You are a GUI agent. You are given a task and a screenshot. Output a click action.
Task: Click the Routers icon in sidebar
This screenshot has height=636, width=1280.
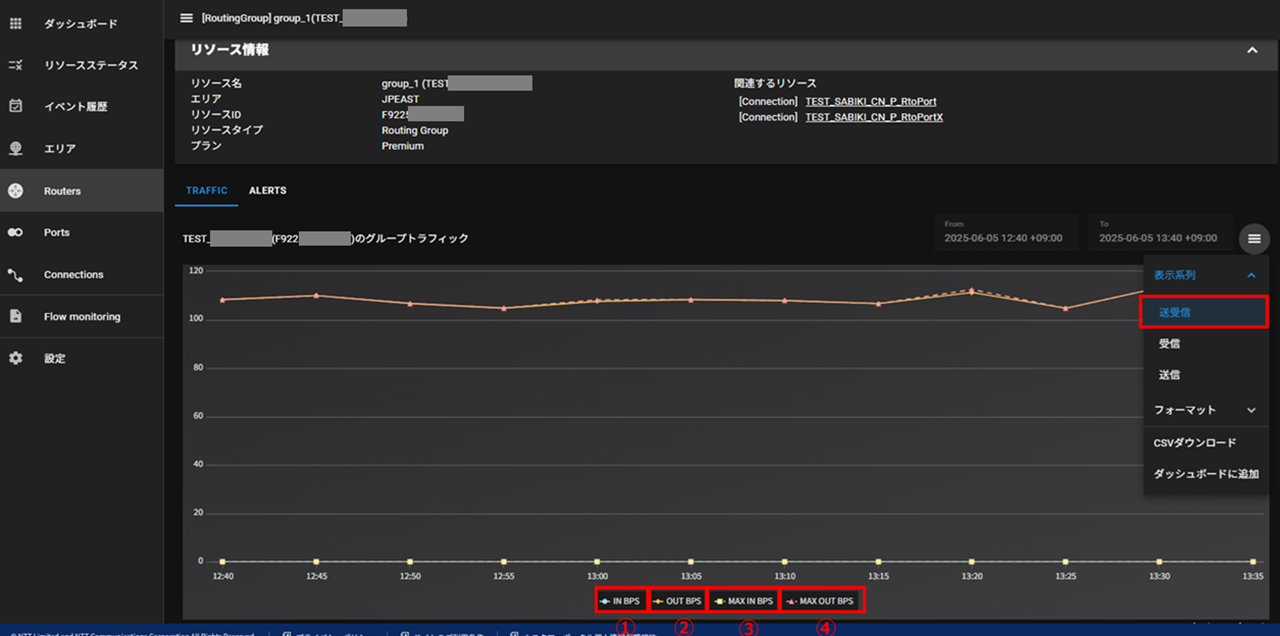tap(15, 190)
